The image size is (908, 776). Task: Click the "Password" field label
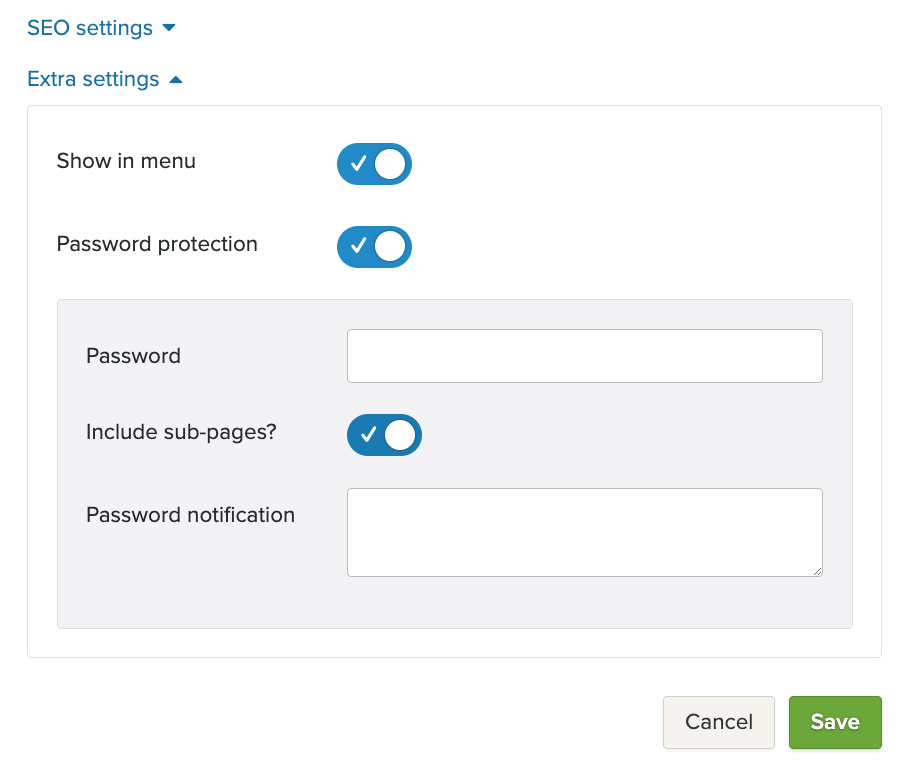click(133, 356)
